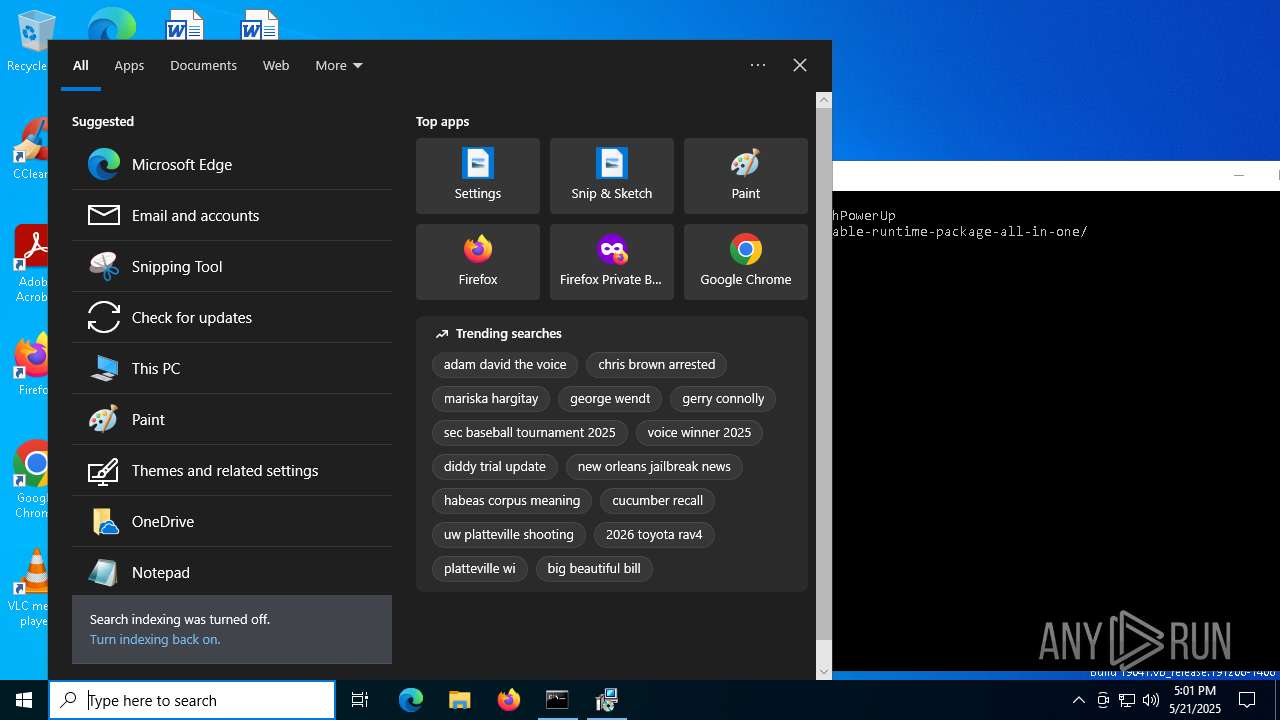This screenshot has width=1280, height=720.
Task: Open the search options ellipsis menu
Action: 758,65
